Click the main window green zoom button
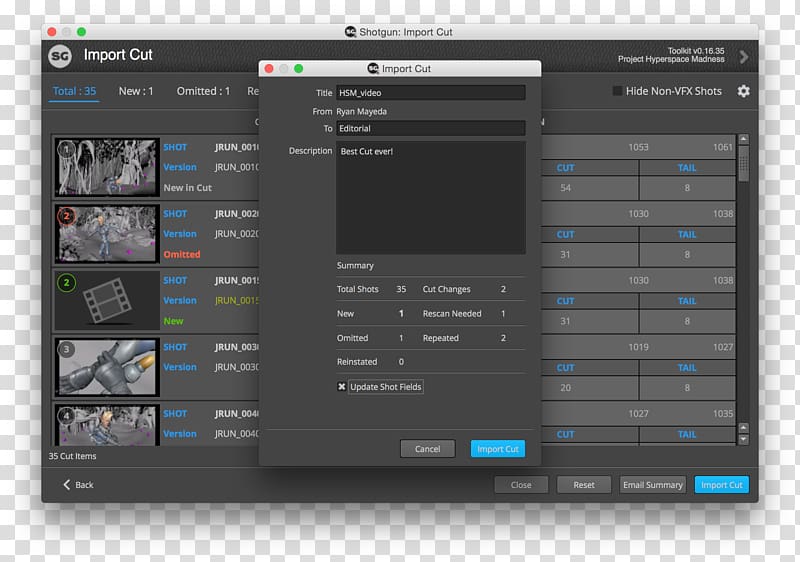 (81, 32)
